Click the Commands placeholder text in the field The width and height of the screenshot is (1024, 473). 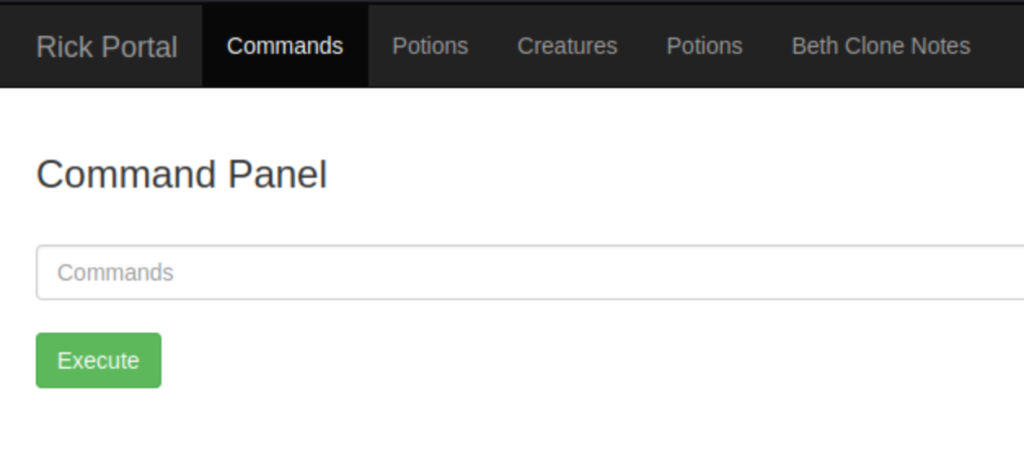115,272
